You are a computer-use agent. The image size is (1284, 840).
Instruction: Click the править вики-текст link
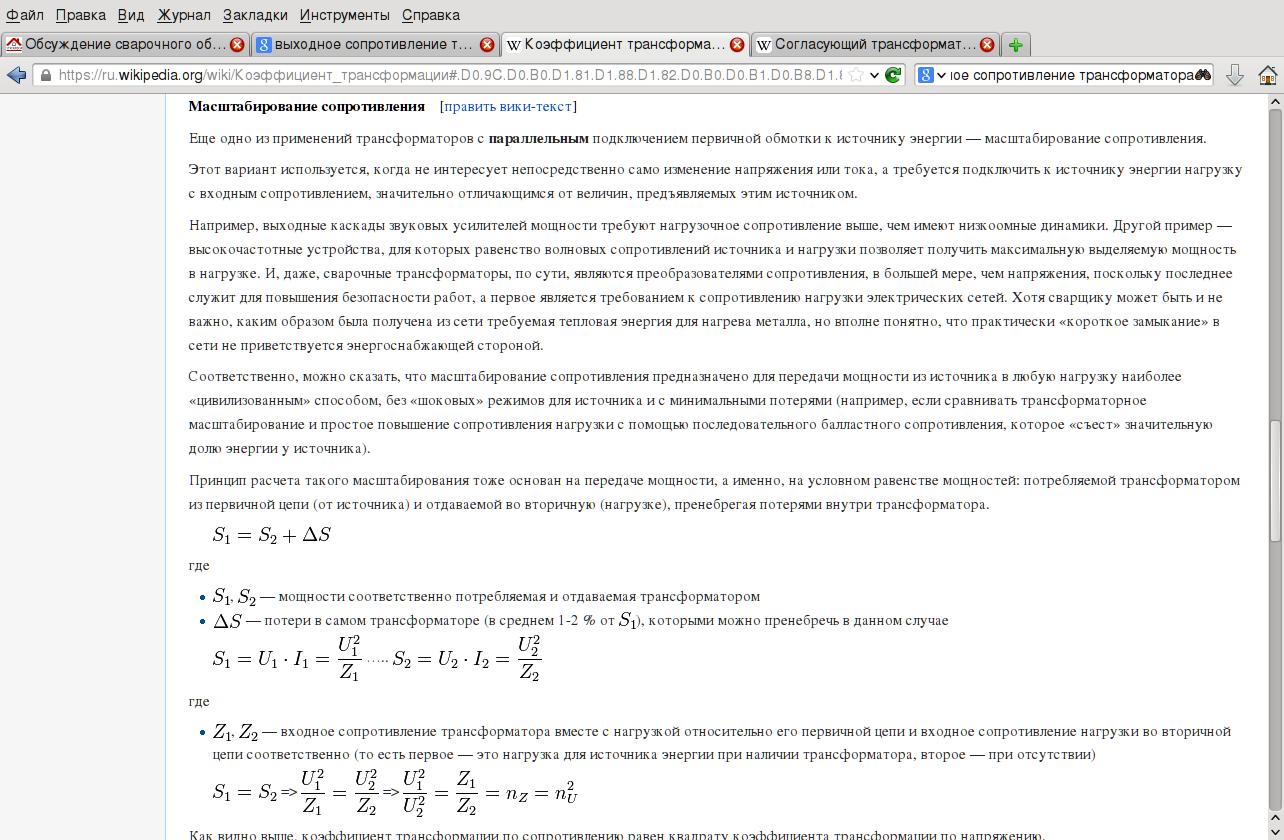(x=508, y=106)
